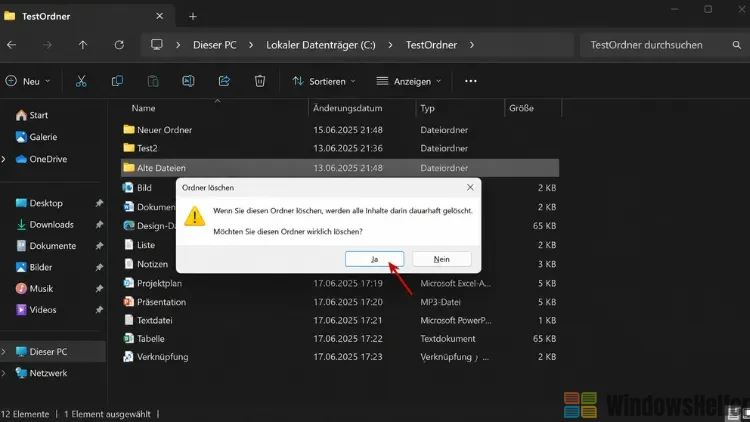Select the Notizen file
This screenshot has width=750, height=422.
pyautogui.click(x=152, y=264)
